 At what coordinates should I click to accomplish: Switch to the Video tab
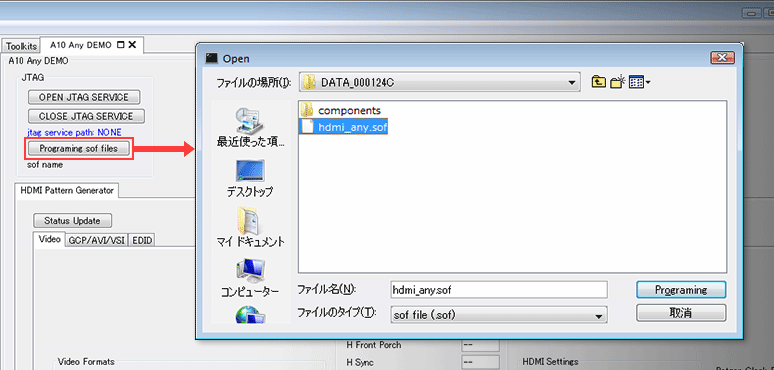[x=49, y=239]
